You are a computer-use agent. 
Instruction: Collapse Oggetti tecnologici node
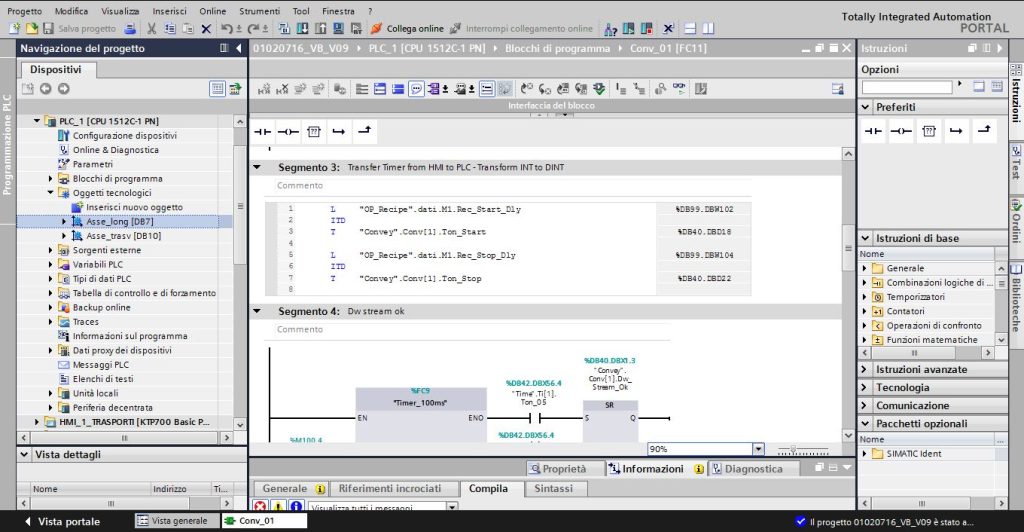point(50,193)
